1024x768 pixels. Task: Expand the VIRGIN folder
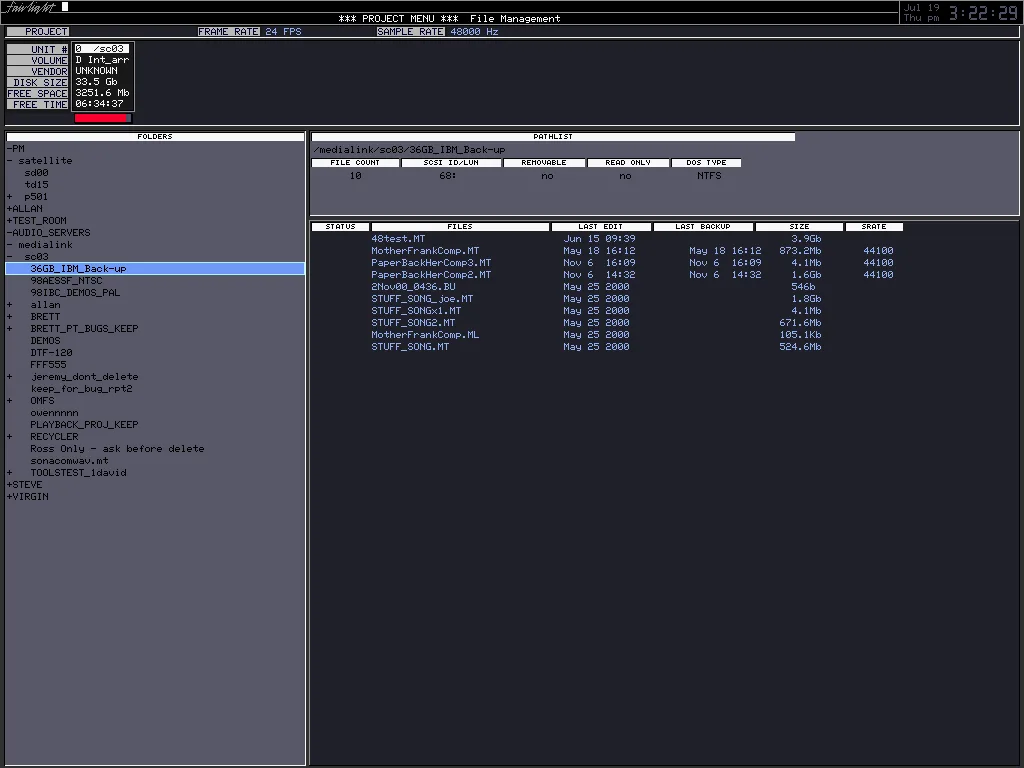click(10, 497)
